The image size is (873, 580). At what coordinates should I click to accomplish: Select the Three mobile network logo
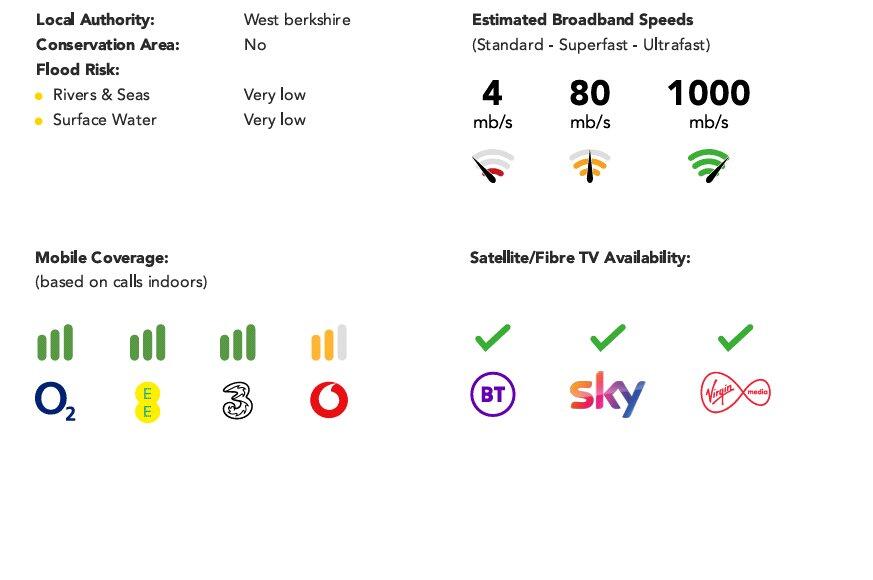click(237, 401)
